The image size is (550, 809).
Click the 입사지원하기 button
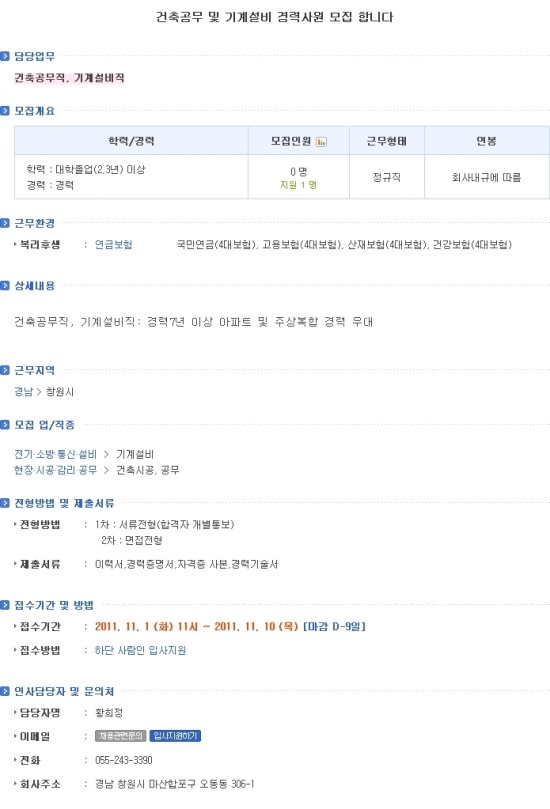pos(175,736)
